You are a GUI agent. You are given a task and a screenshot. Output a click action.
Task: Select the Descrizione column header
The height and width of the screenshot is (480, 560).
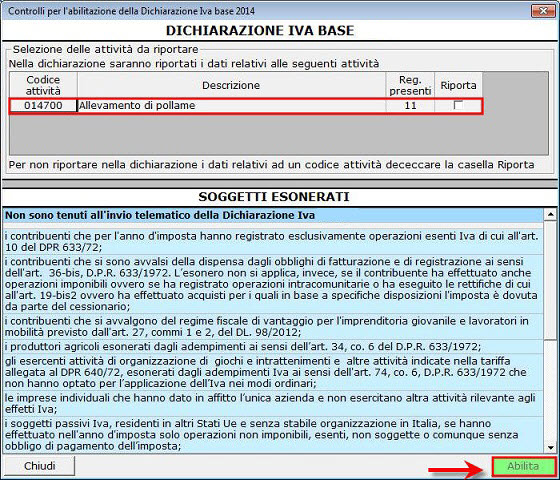point(231,85)
